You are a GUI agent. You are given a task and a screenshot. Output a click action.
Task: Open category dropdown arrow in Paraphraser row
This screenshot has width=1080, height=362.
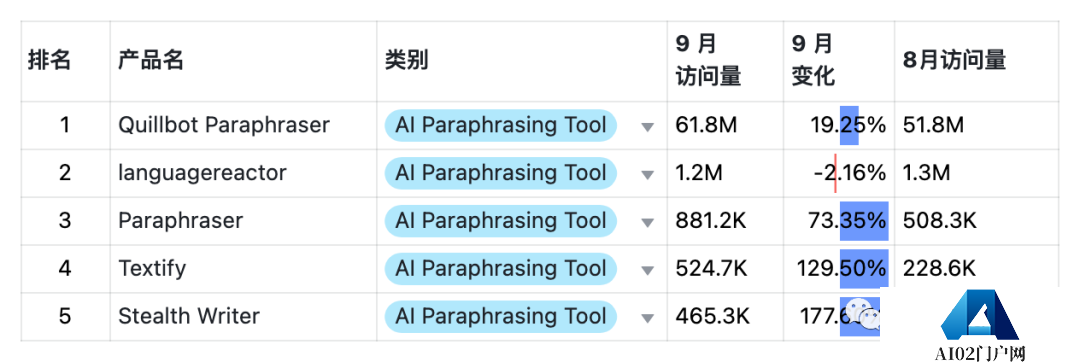coord(647,222)
